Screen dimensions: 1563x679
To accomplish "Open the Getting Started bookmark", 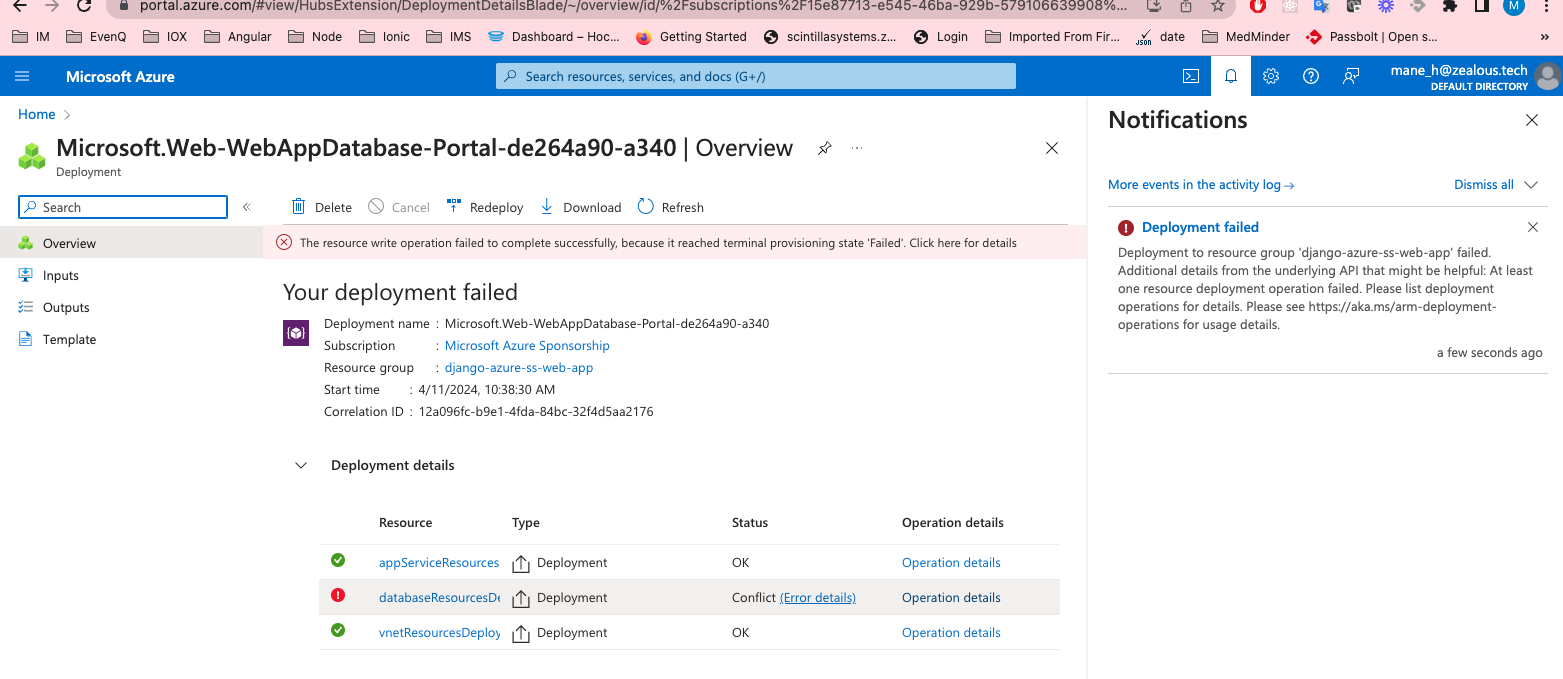I will [691, 37].
